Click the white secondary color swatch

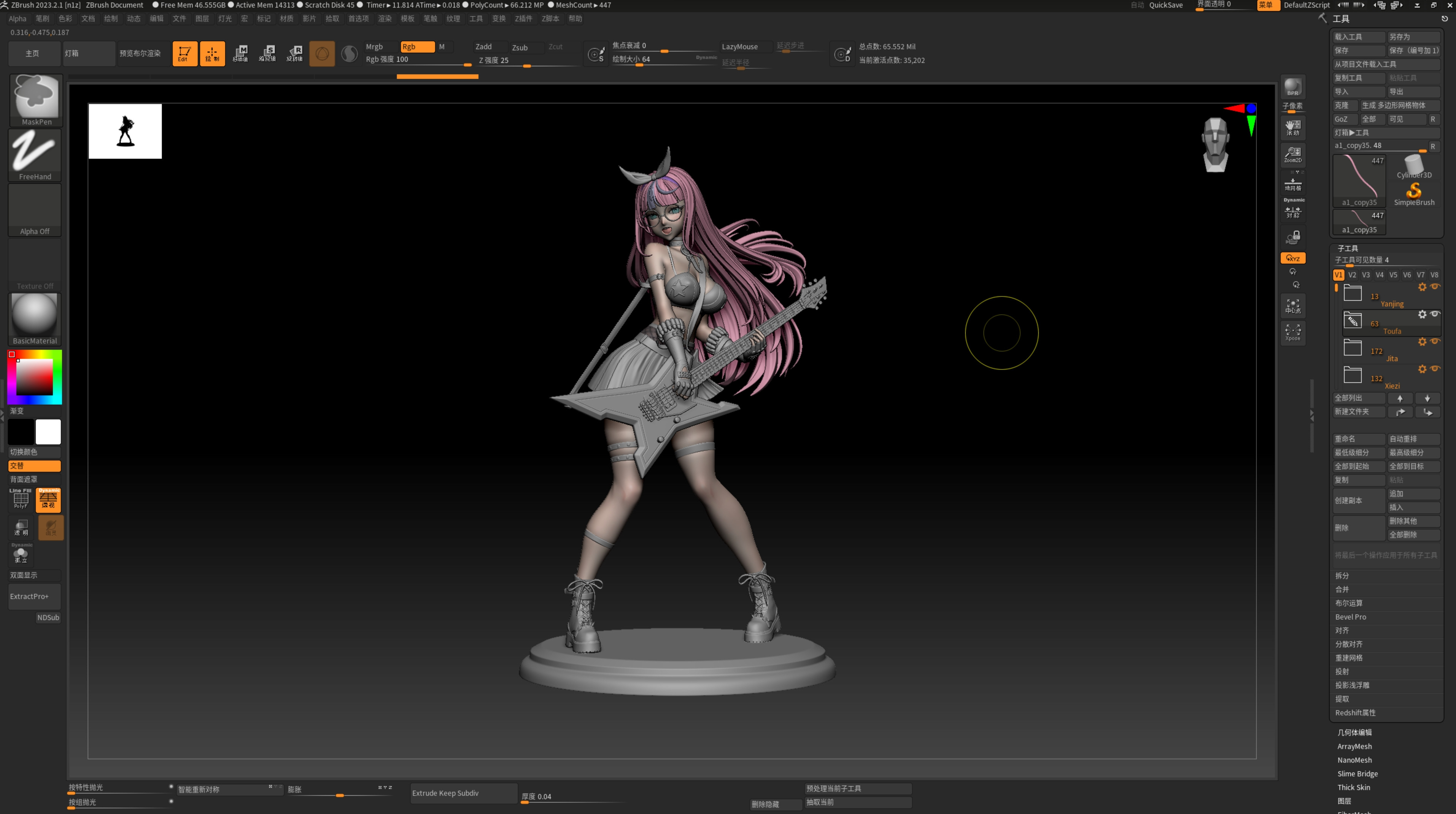pos(48,432)
